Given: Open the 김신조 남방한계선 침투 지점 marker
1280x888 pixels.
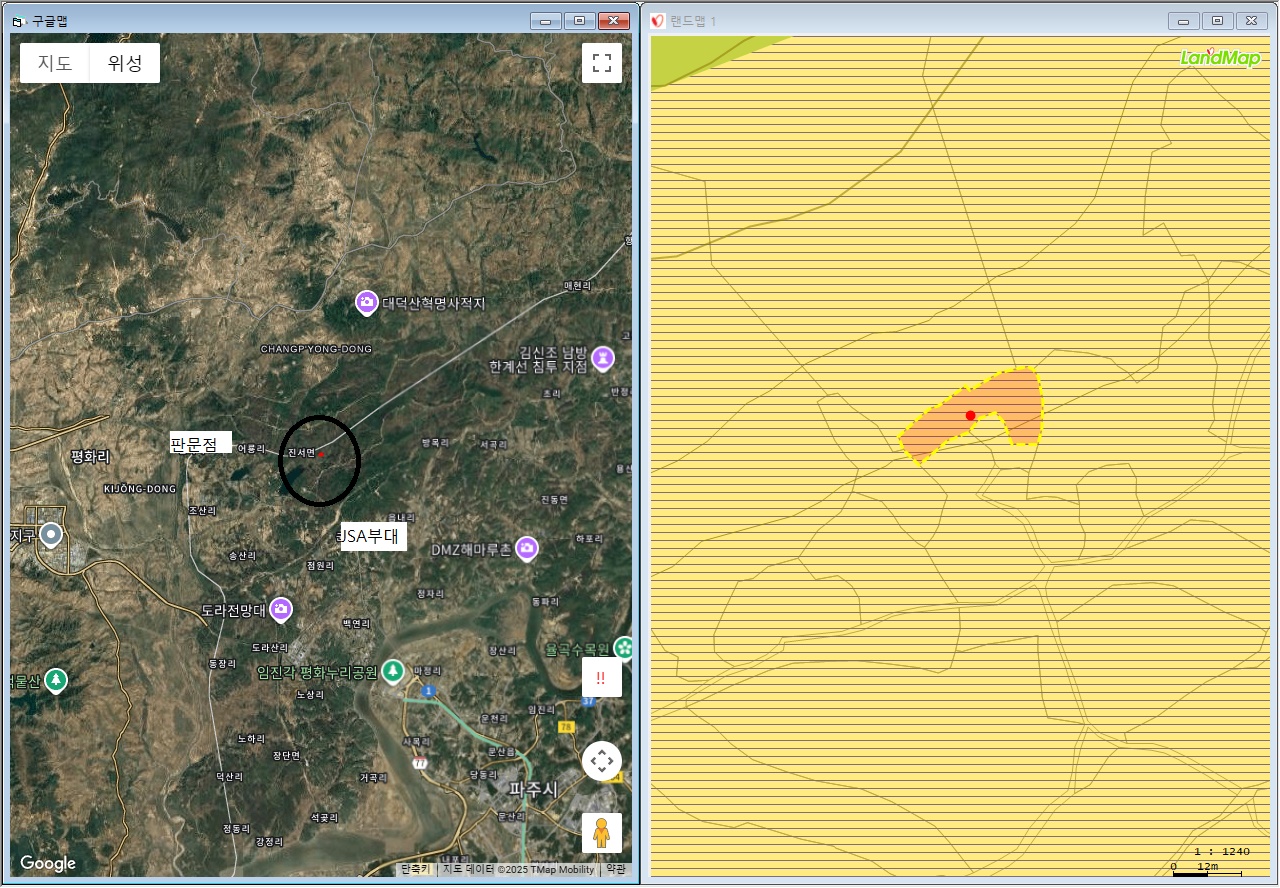Looking at the screenshot, I should 603,357.
